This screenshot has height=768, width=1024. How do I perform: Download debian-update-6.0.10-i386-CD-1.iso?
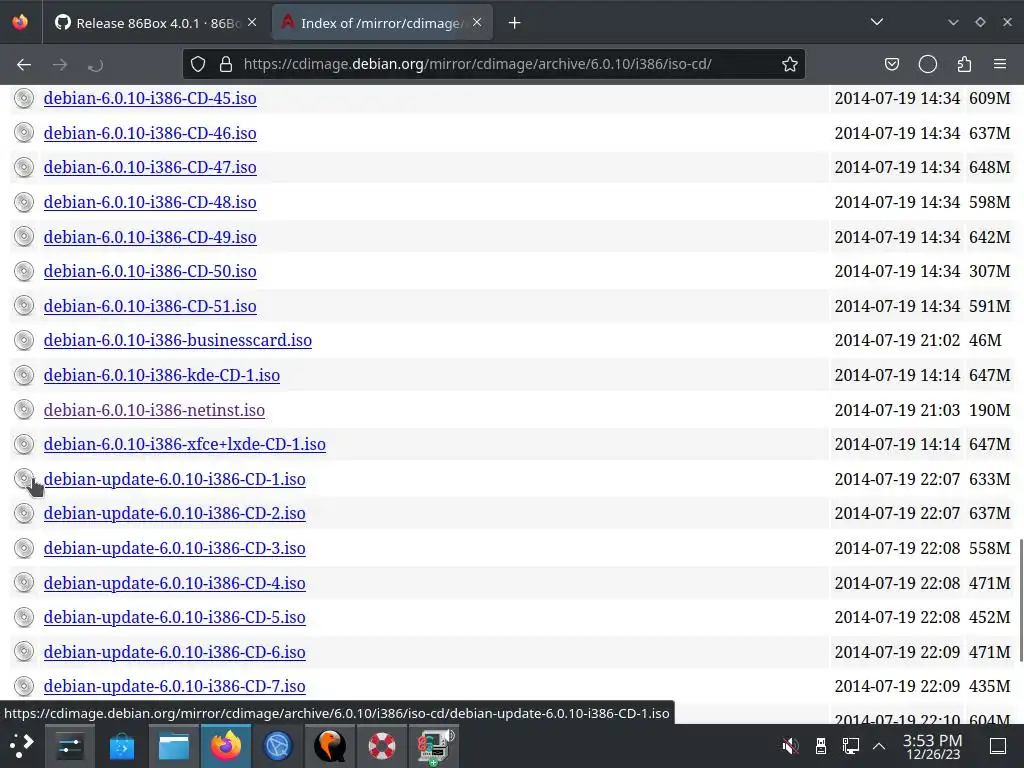[174, 479]
